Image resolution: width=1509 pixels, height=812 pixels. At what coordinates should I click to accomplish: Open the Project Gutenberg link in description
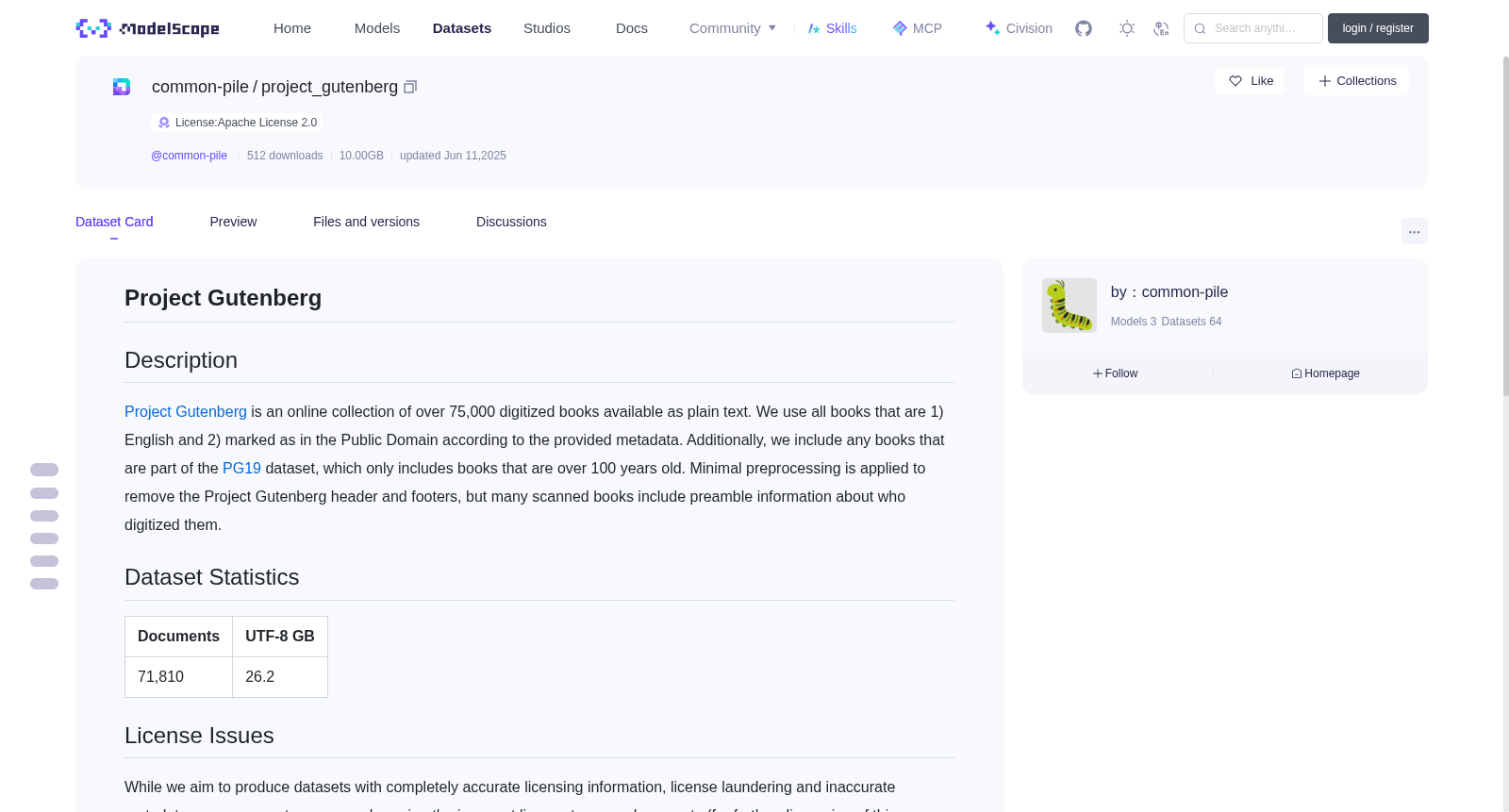[186, 411]
